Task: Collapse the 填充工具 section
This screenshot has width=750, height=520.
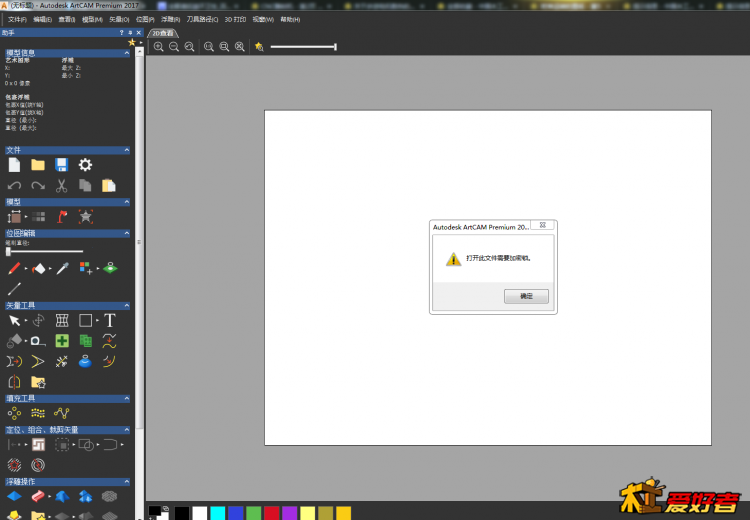Action: [127, 398]
